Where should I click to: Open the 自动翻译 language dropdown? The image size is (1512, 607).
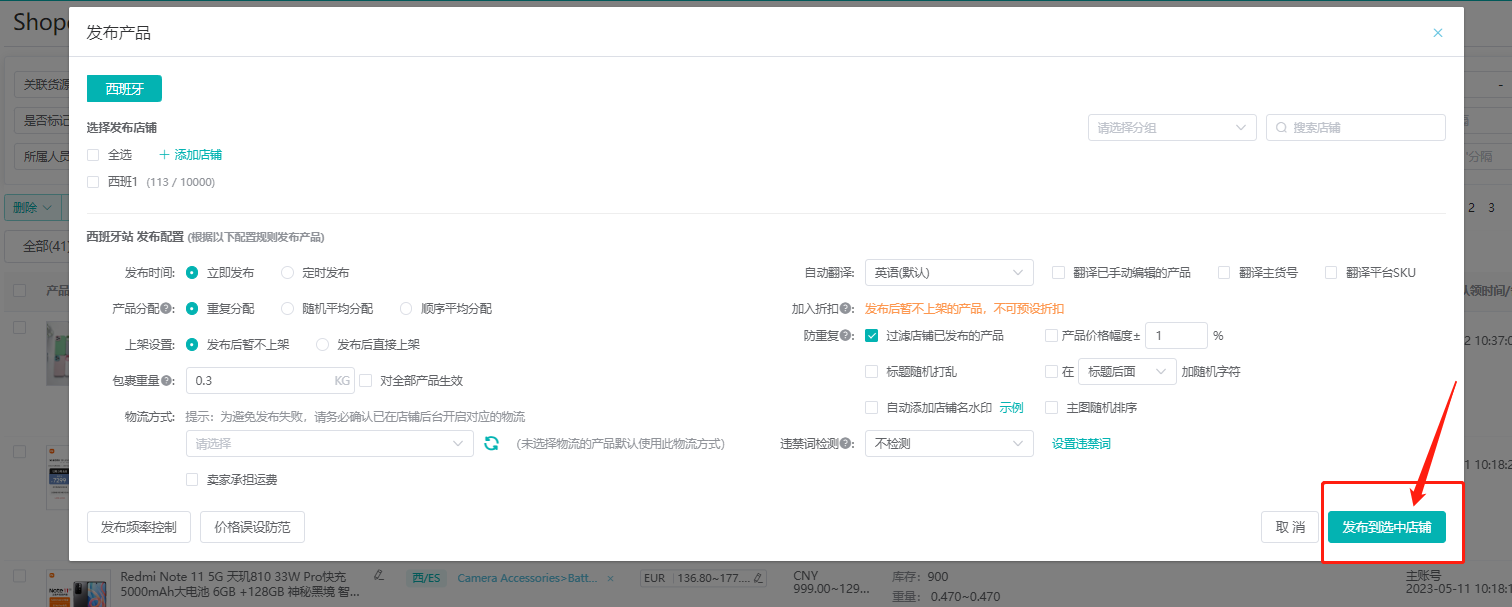click(x=948, y=271)
